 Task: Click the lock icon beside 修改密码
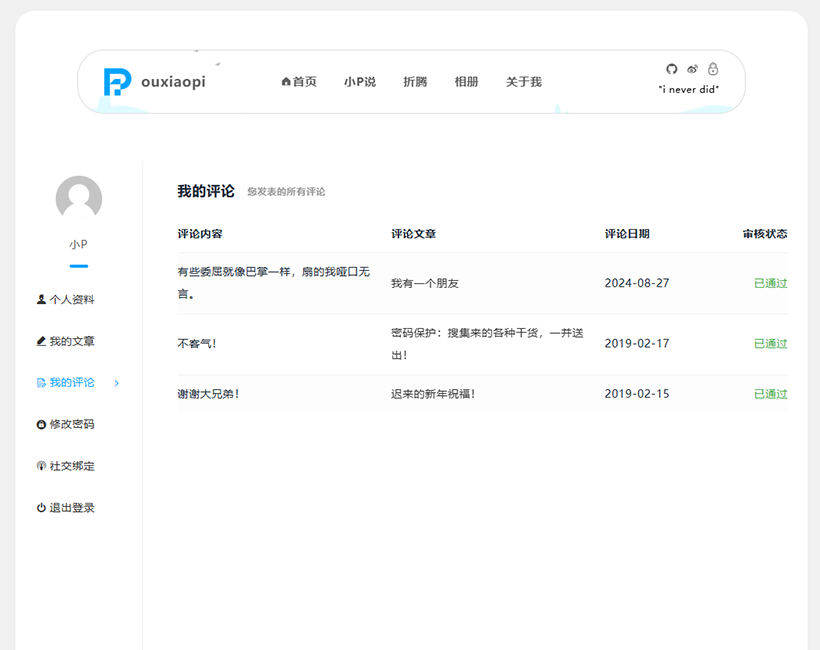click(41, 424)
